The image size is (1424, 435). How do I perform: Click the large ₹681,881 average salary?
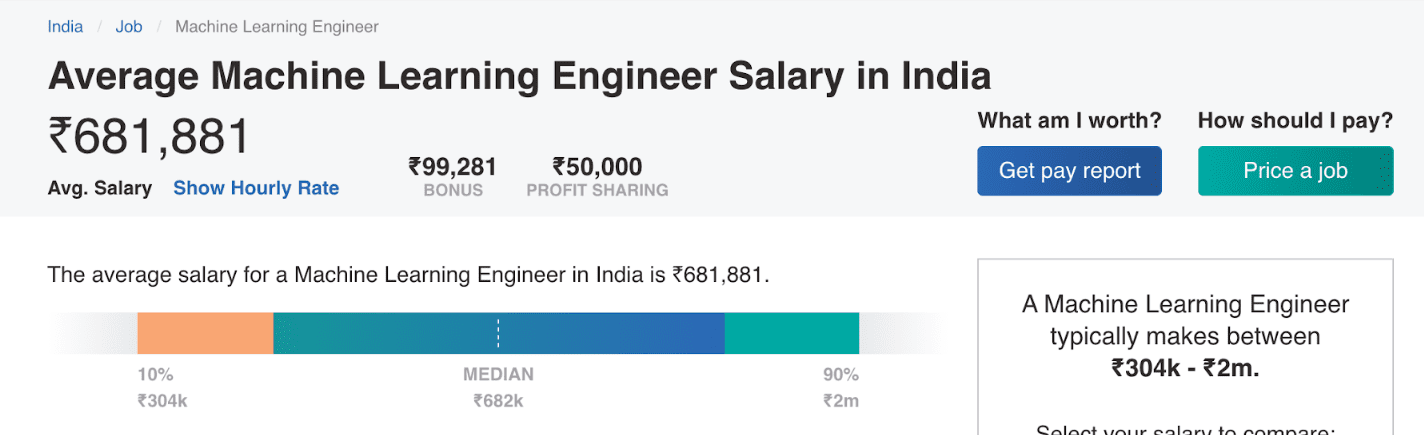coord(149,137)
